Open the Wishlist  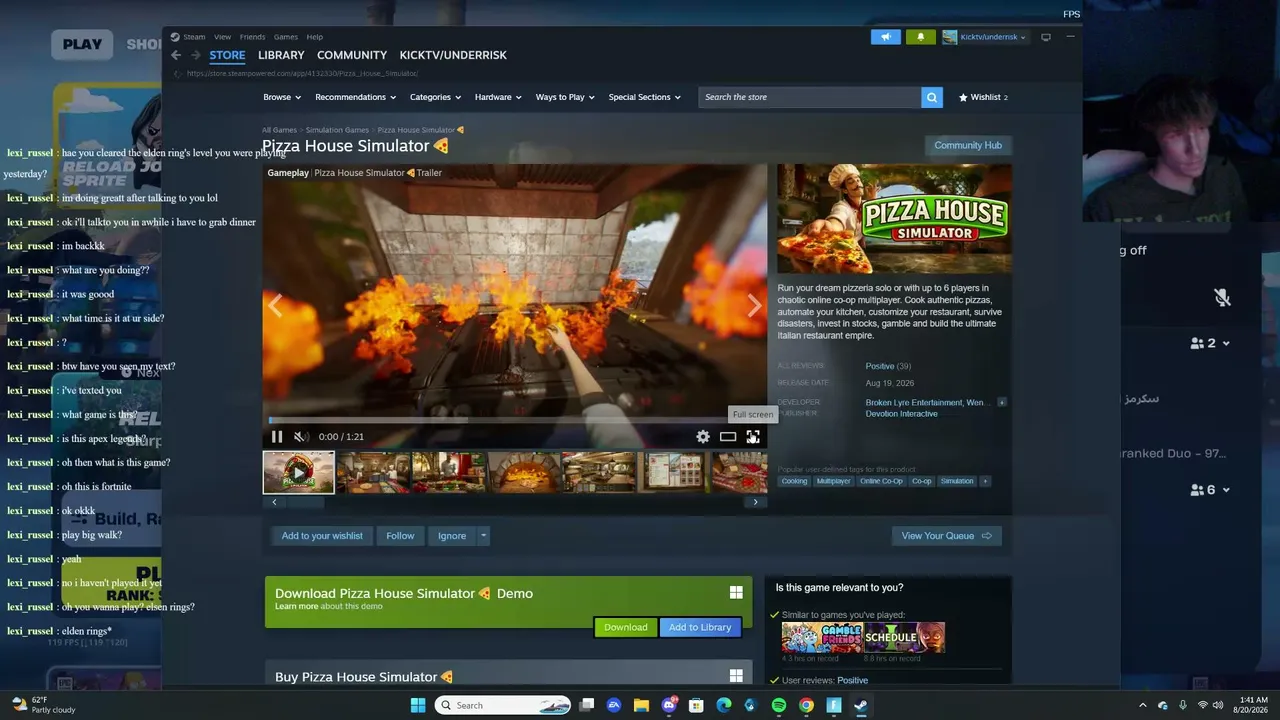pyautogui.click(x=983, y=97)
